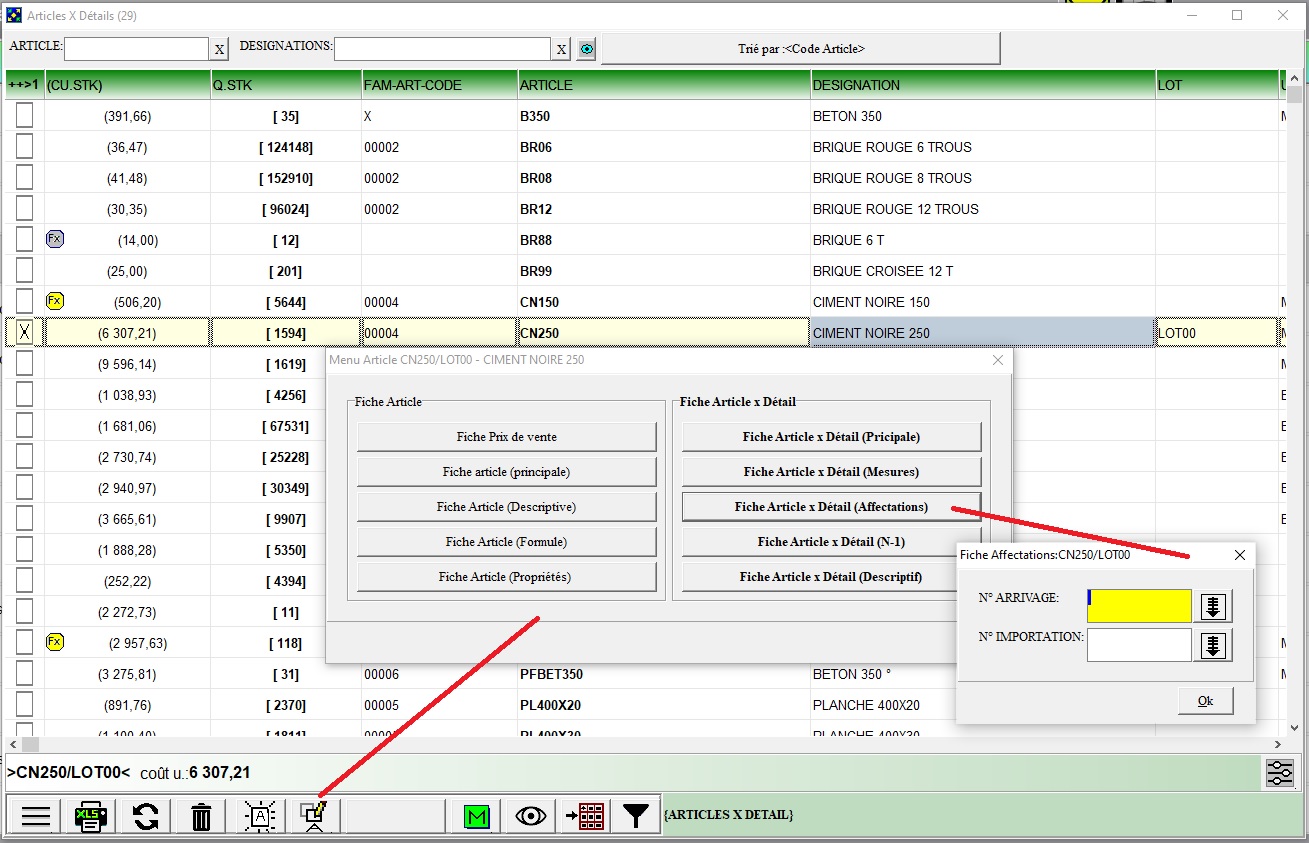
Task: Click the green M icon
Action: pos(476,816)
